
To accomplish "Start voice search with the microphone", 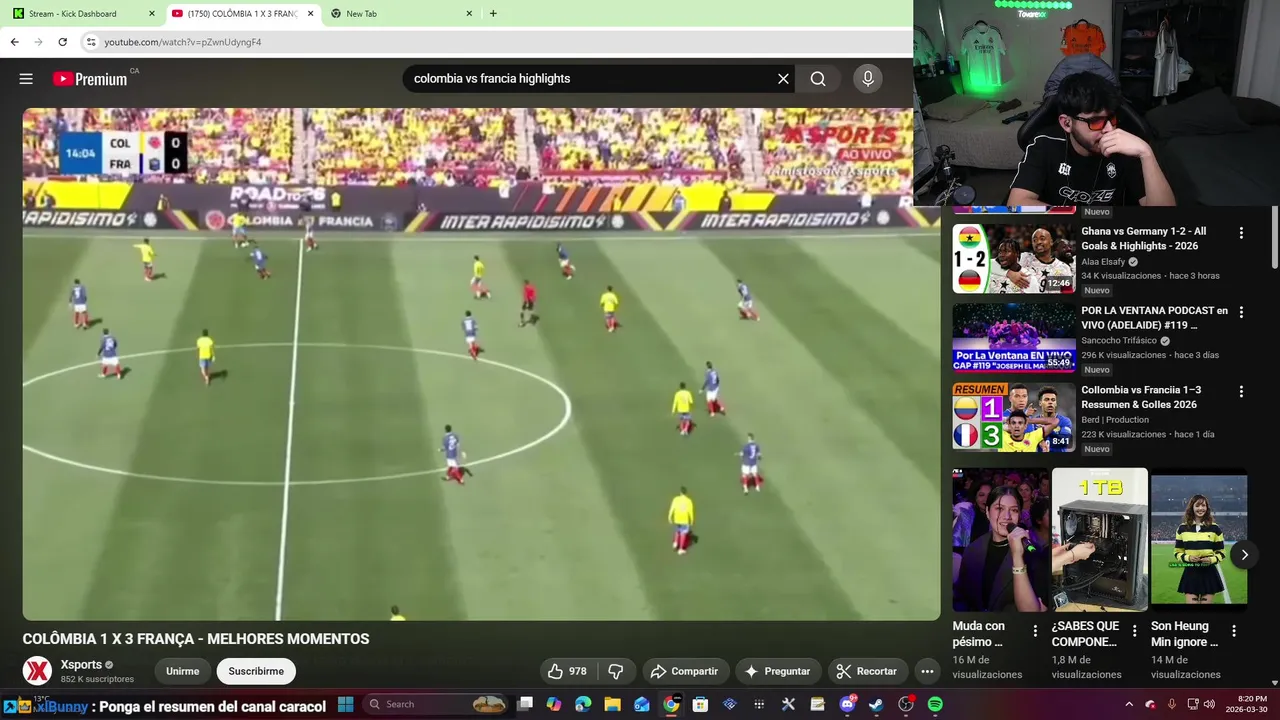I will tap(867, 79).
